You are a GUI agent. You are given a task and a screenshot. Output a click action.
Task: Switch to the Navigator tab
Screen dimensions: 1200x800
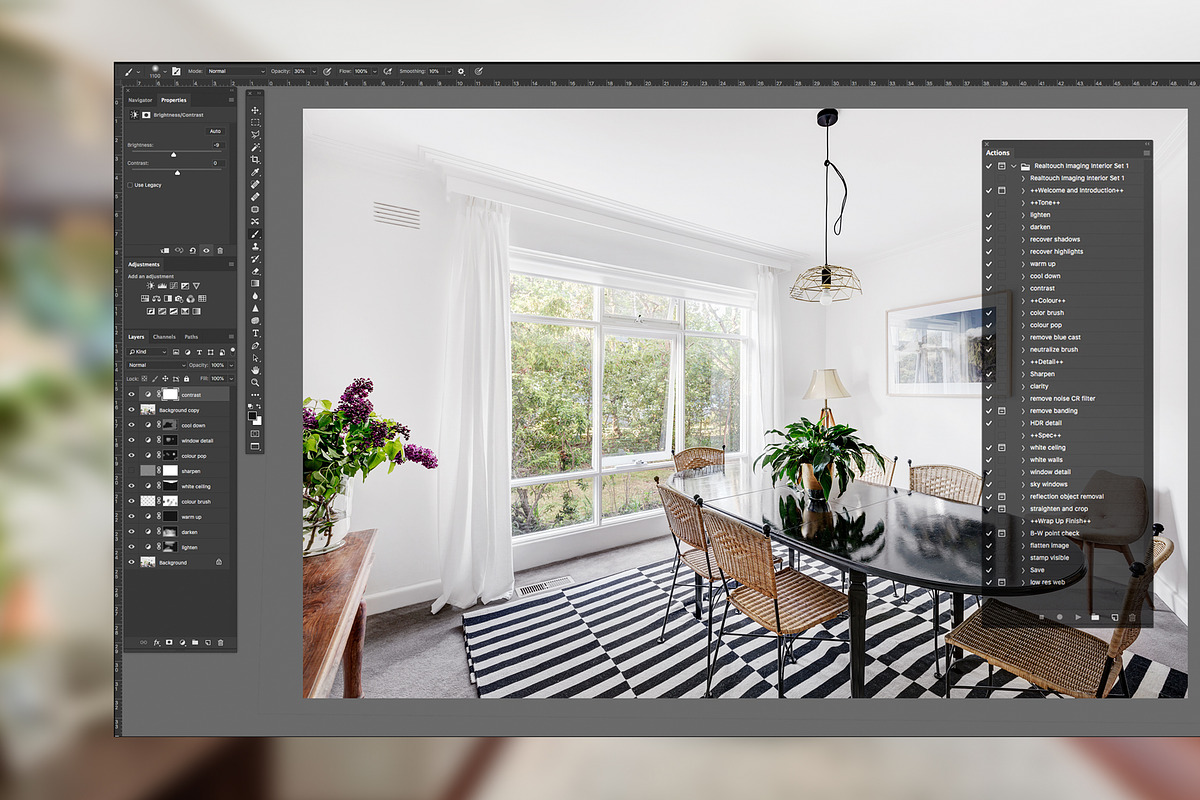click(140, 100)
